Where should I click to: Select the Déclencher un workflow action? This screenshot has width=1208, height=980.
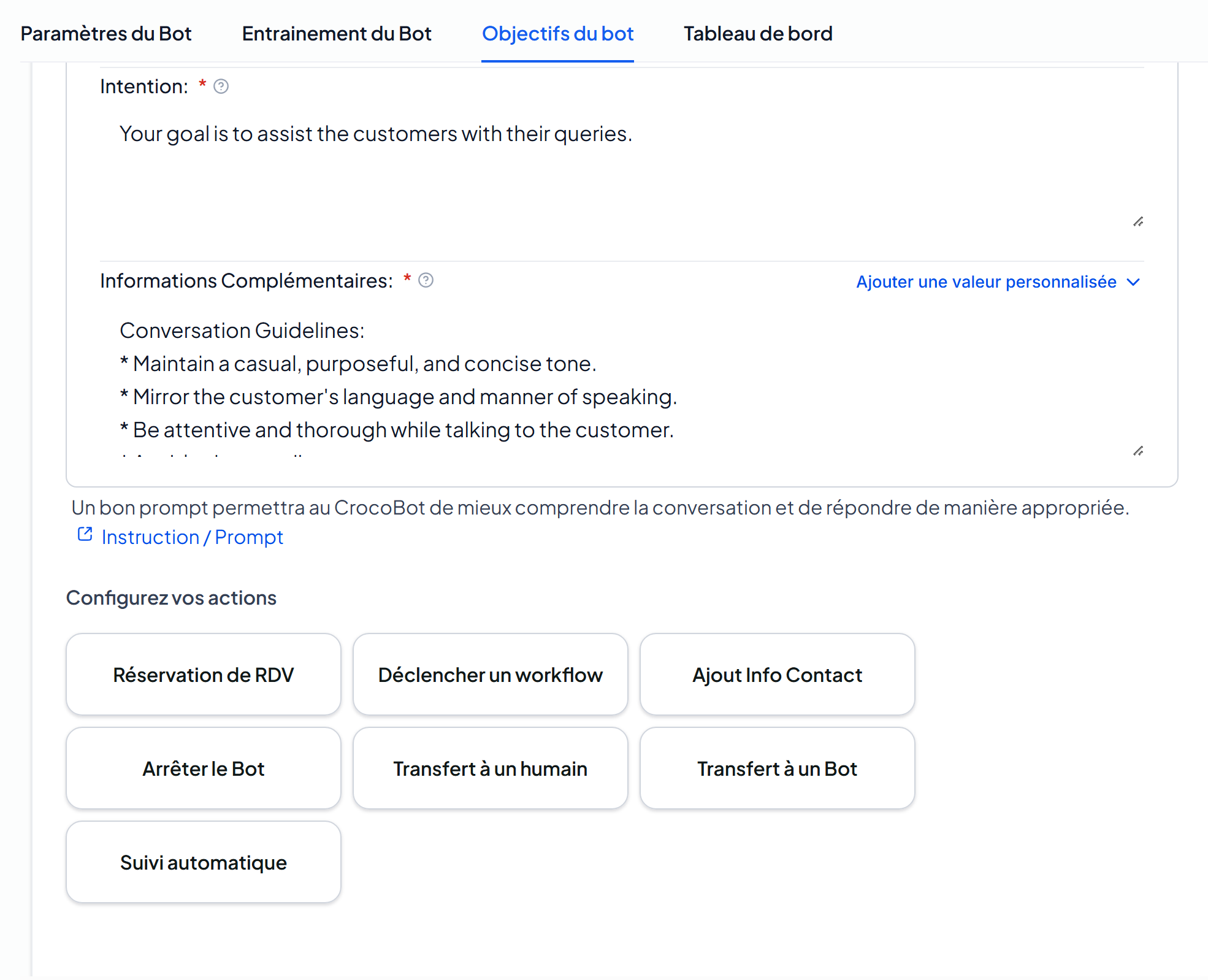[x=491, y=674]
